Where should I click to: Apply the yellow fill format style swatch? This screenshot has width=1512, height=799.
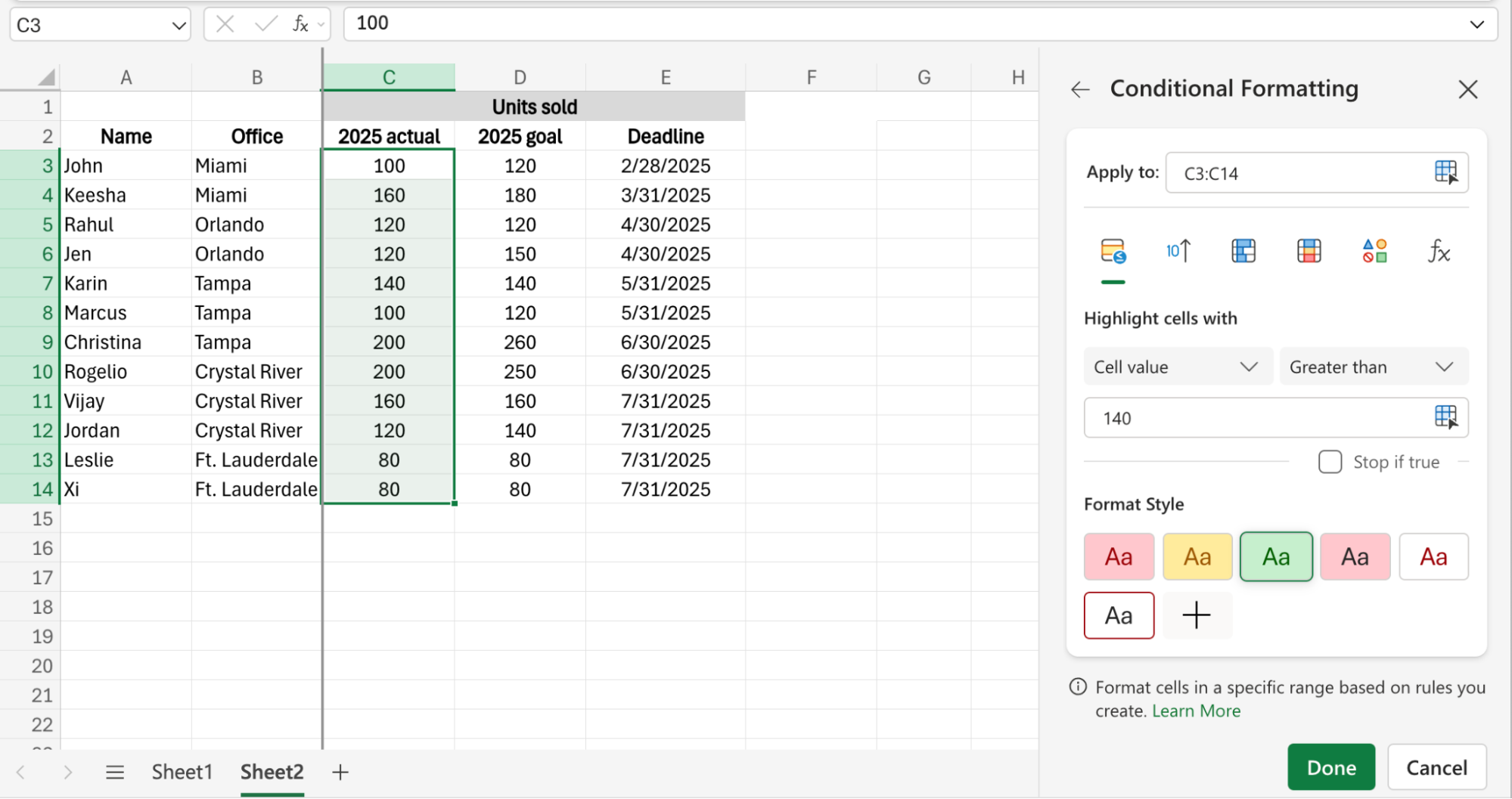(x=1197, y=557)
